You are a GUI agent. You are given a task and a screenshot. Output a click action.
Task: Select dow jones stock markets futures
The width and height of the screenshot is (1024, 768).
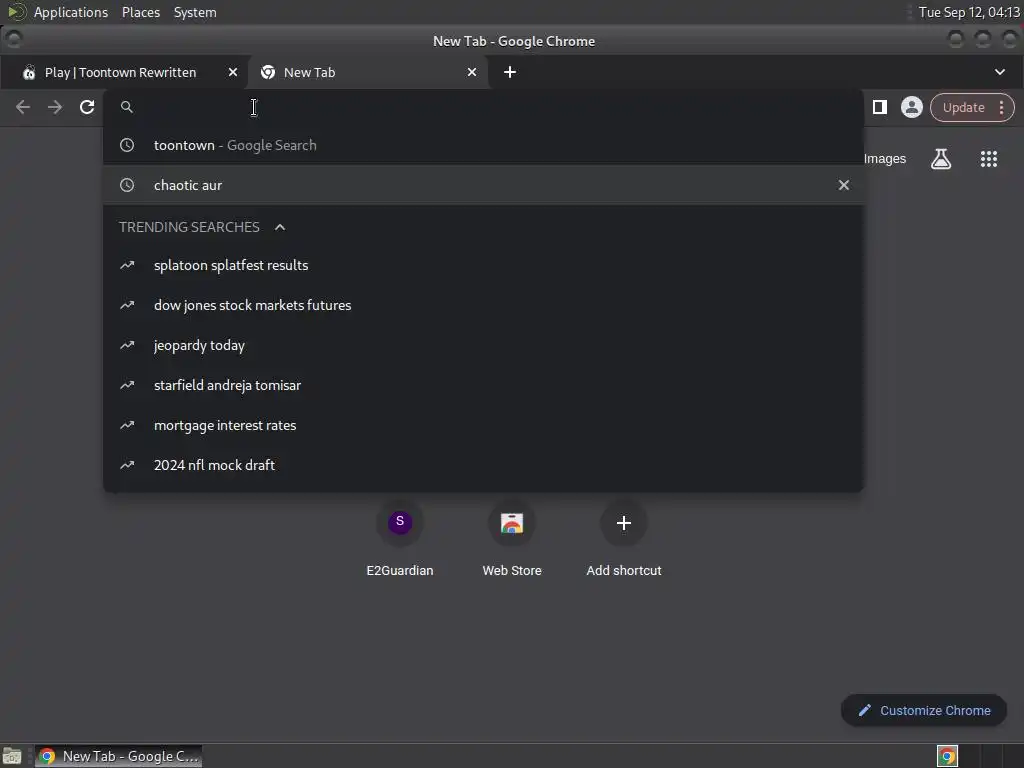483,305
